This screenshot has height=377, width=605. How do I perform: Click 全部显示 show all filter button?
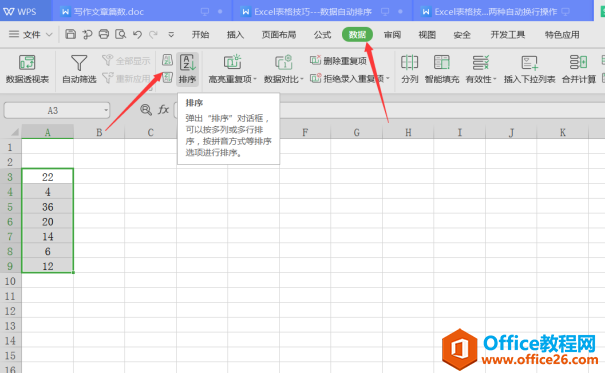click(126, 61)
